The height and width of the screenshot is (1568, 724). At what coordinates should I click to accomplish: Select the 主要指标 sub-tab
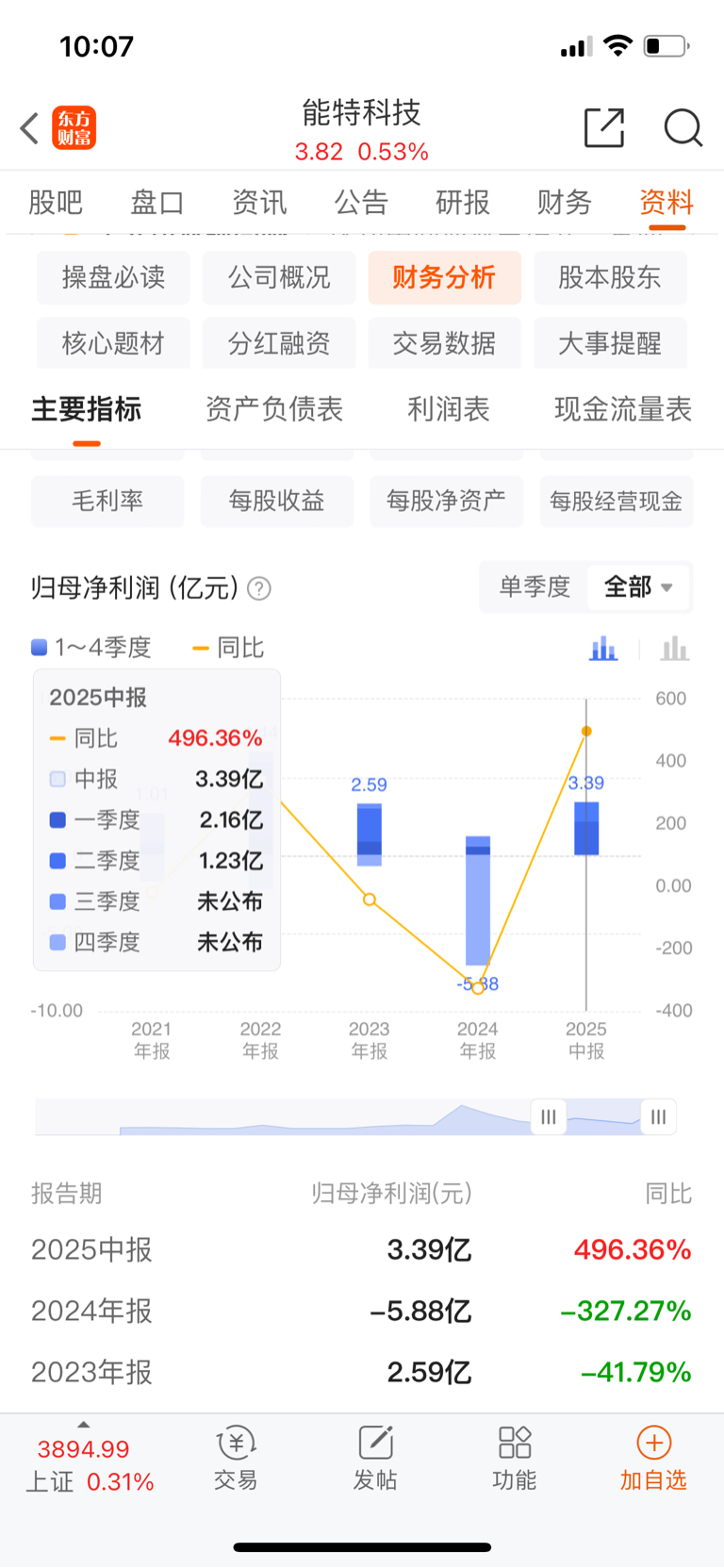click(x=87, y=409)
